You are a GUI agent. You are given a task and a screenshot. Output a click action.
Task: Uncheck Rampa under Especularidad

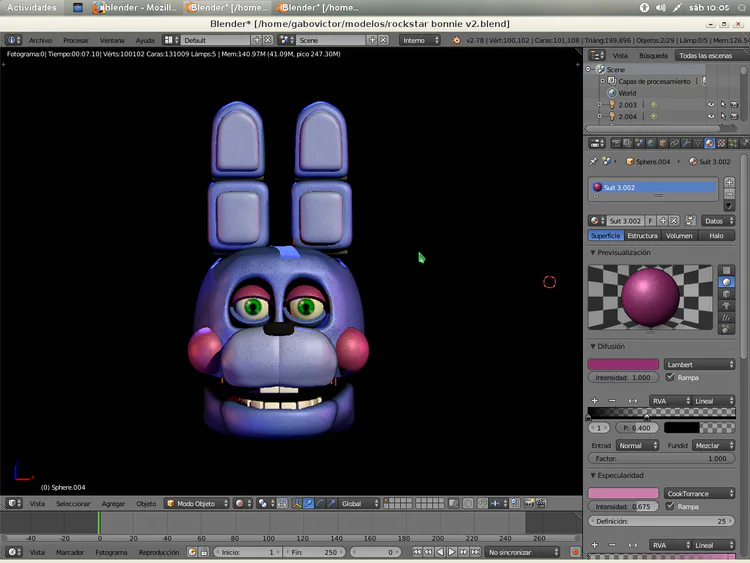pos(669,506)
